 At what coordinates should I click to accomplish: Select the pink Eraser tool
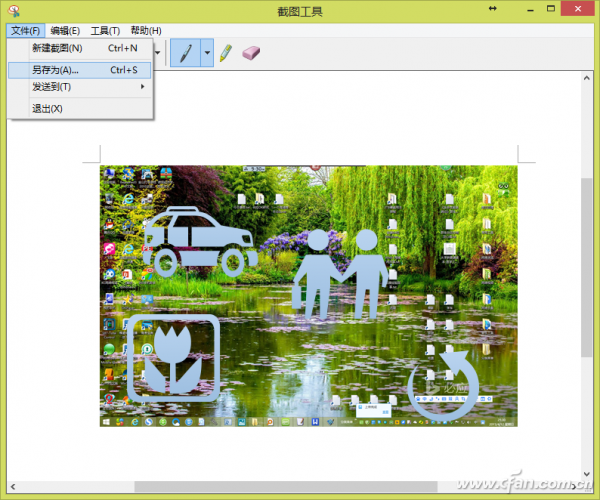point(251,53)
